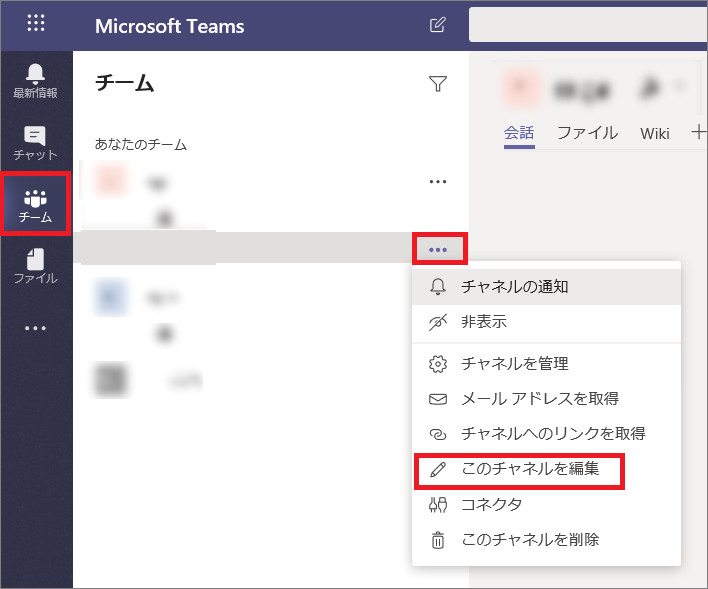Click the あなたのチーム heading
The image size is (708, 589).
tap(140, 145)
